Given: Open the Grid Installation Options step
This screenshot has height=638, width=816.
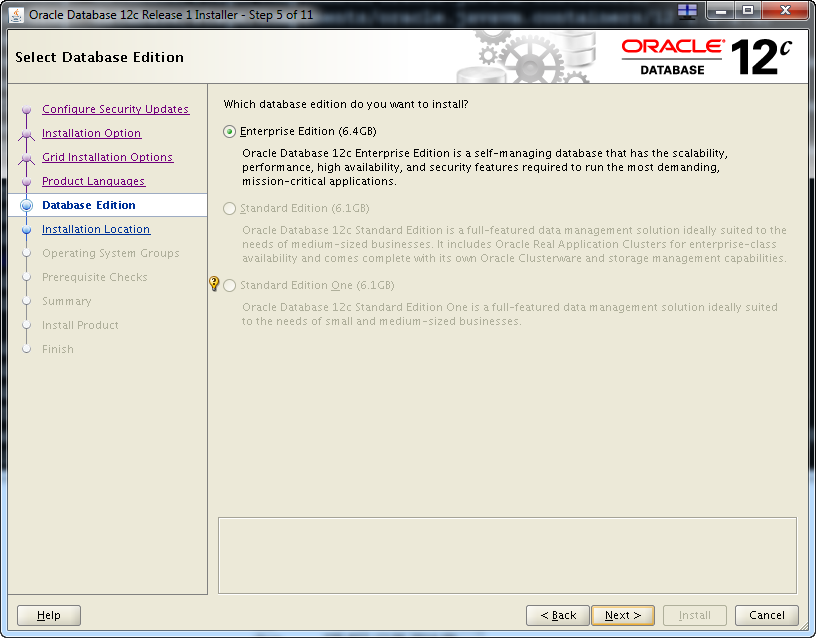Looking at the screenshot, I should coord(107,157).
